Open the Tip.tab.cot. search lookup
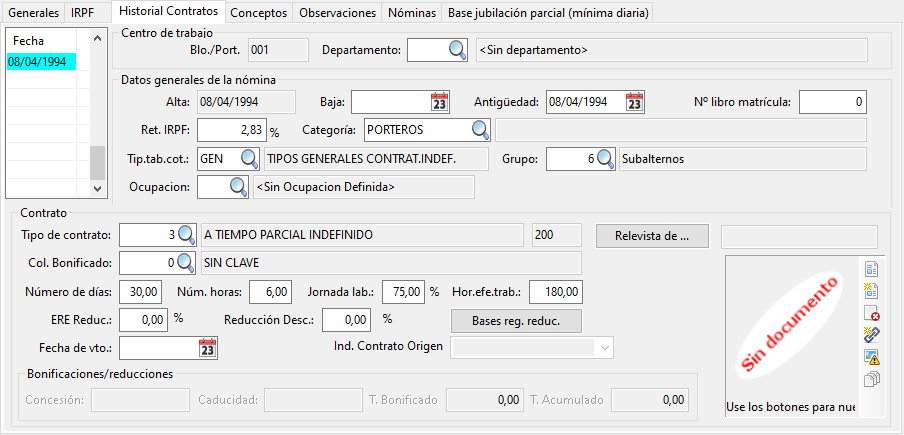 (x=249, y=159)
